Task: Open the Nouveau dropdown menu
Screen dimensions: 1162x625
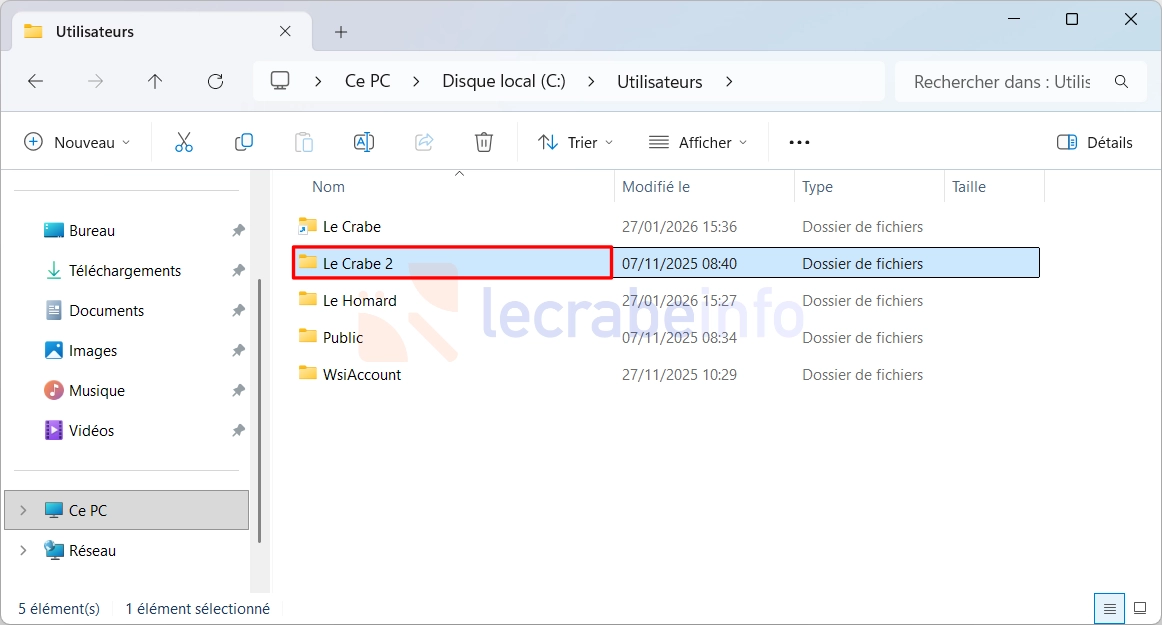Action: 77,142
